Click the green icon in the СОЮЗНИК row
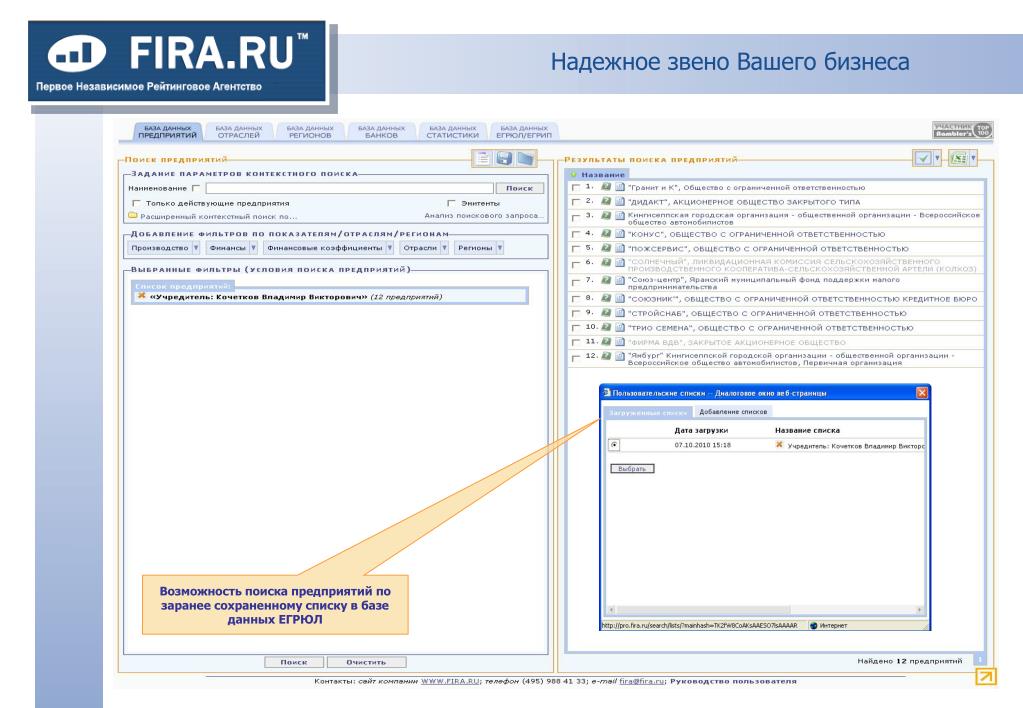 pos(606,298)
